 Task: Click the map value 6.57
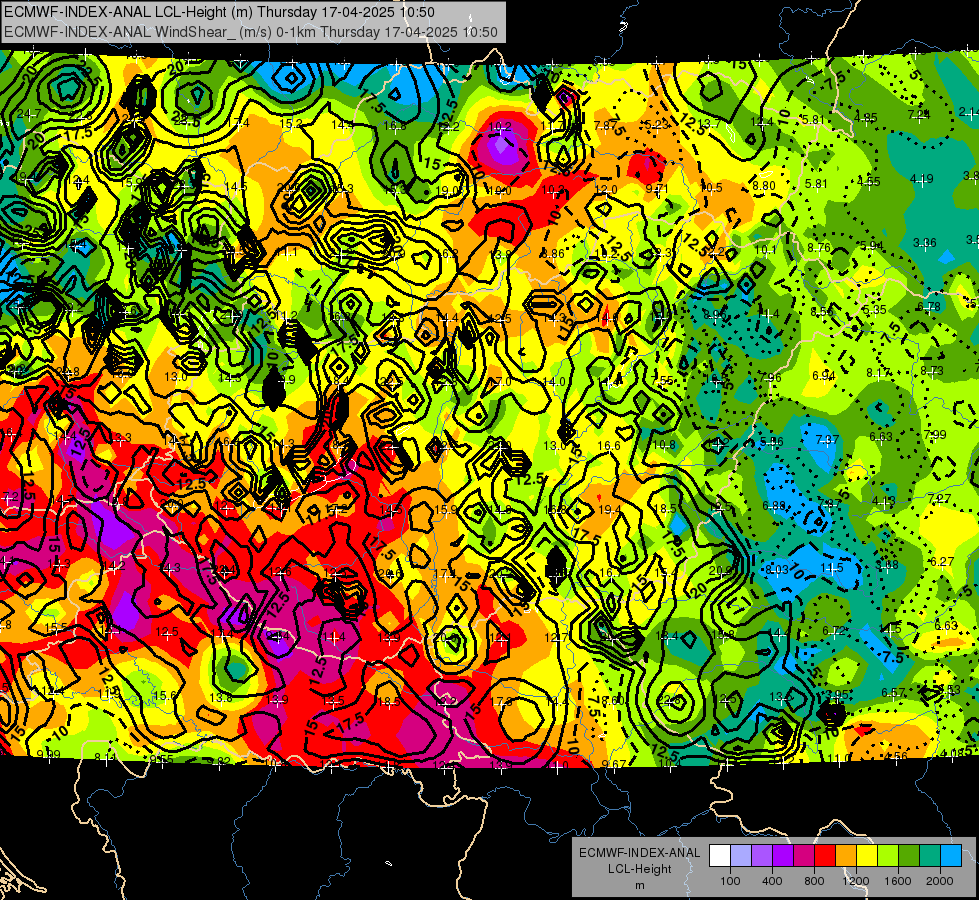tap(893, 692)
